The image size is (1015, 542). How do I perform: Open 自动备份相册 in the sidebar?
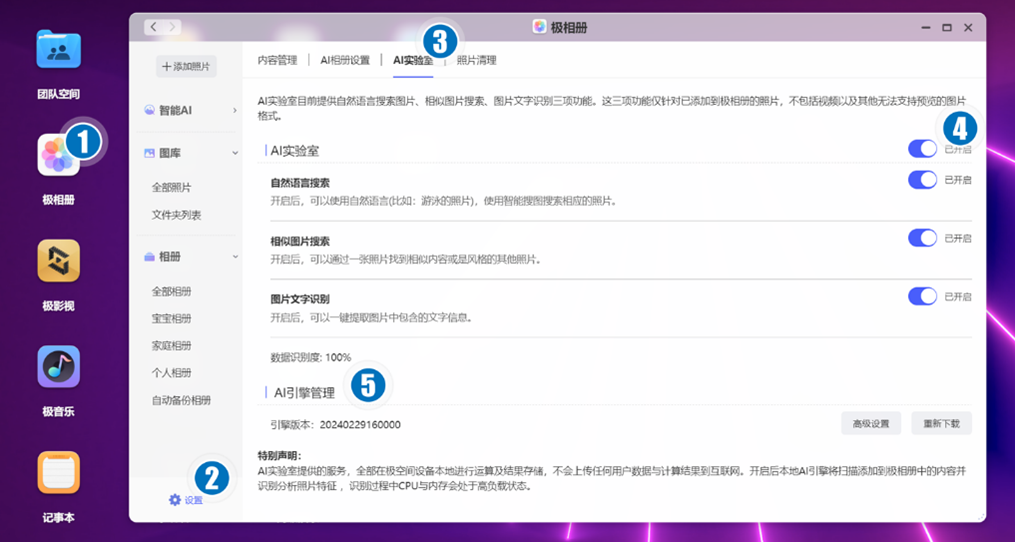coord(181,400)
